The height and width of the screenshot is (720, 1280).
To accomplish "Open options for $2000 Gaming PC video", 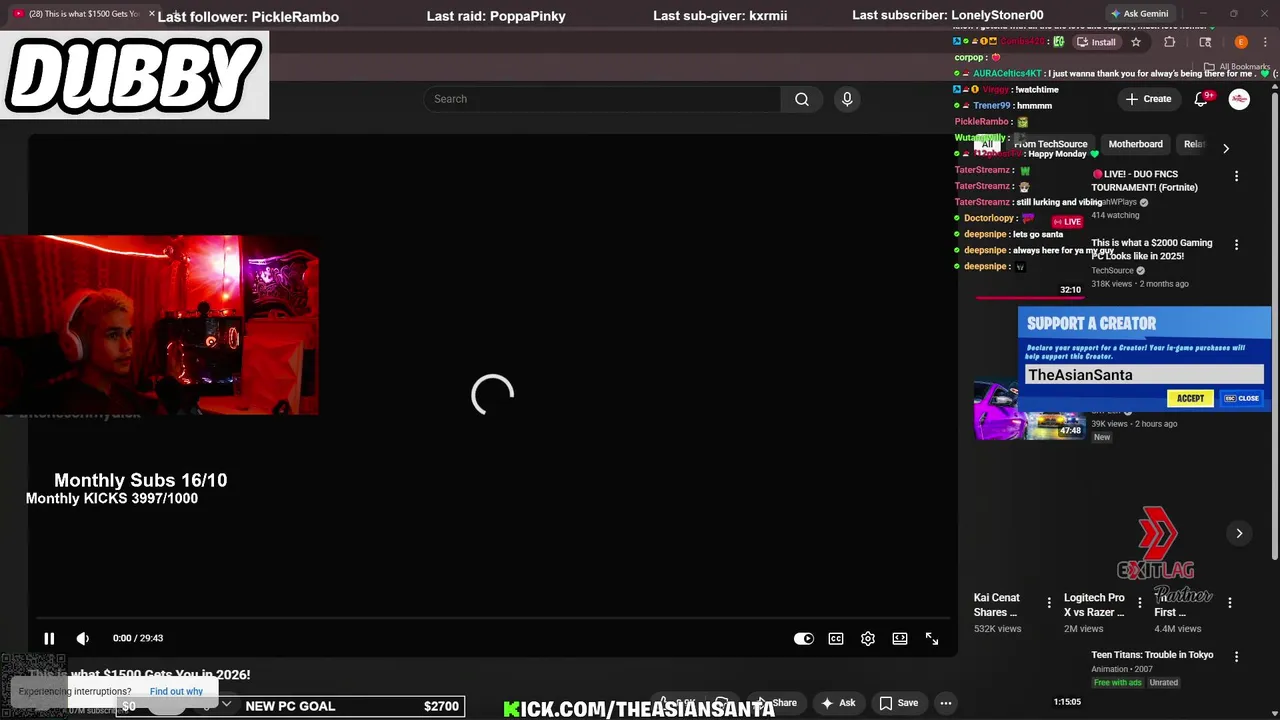I will pos(1236,245).
